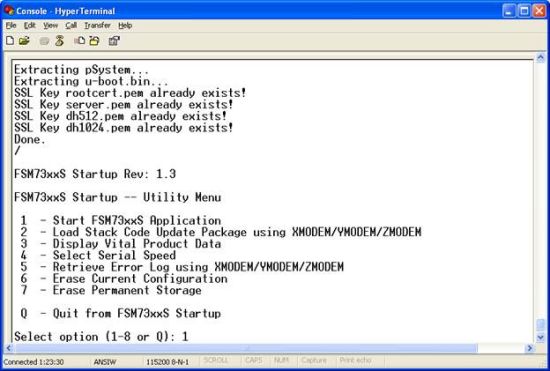Image resolution: width=550 pixels, height=371 pixels.
Task: Click the HyperTerminal title bar app icon
Action: click(9, 10)
